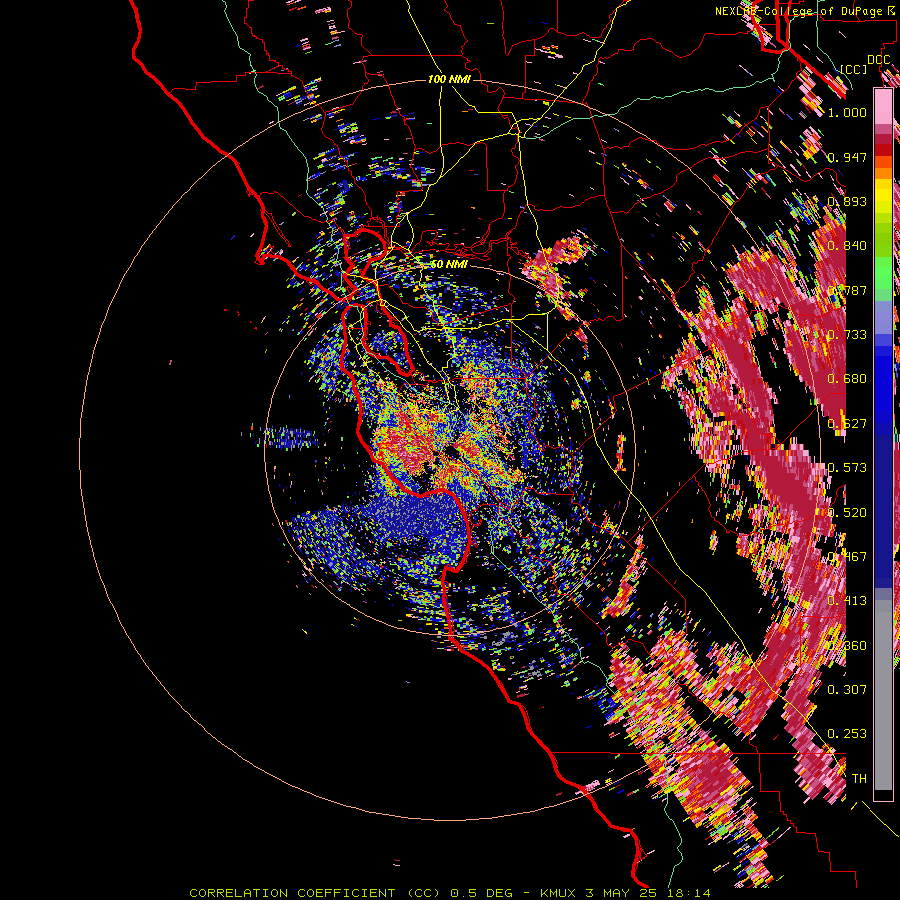This screenshot has height=900, width=900.
Task: Click the 0.573 scale value
Action: tap(847, 468)
